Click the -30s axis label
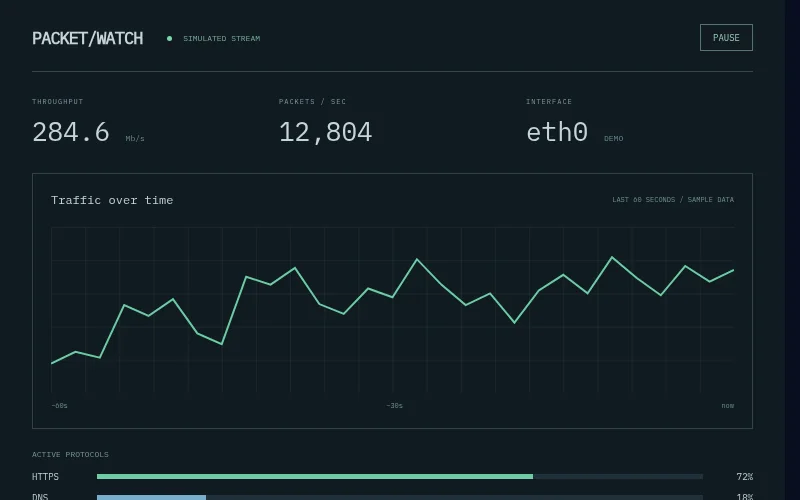Image resolution: width=800 pixels, height=500 pixels. (394, 406)
